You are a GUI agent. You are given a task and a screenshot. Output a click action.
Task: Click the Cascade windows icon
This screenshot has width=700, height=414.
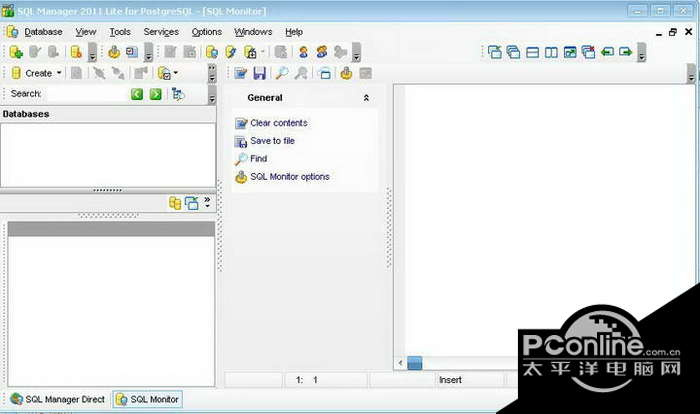click(x=495, y=52)
